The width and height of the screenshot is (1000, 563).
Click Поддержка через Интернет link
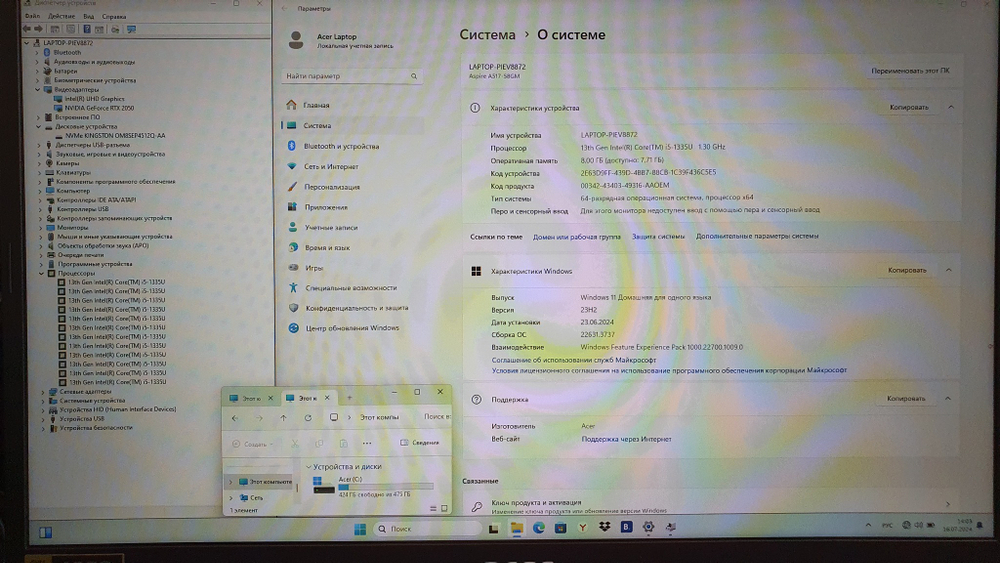point(626,439)
